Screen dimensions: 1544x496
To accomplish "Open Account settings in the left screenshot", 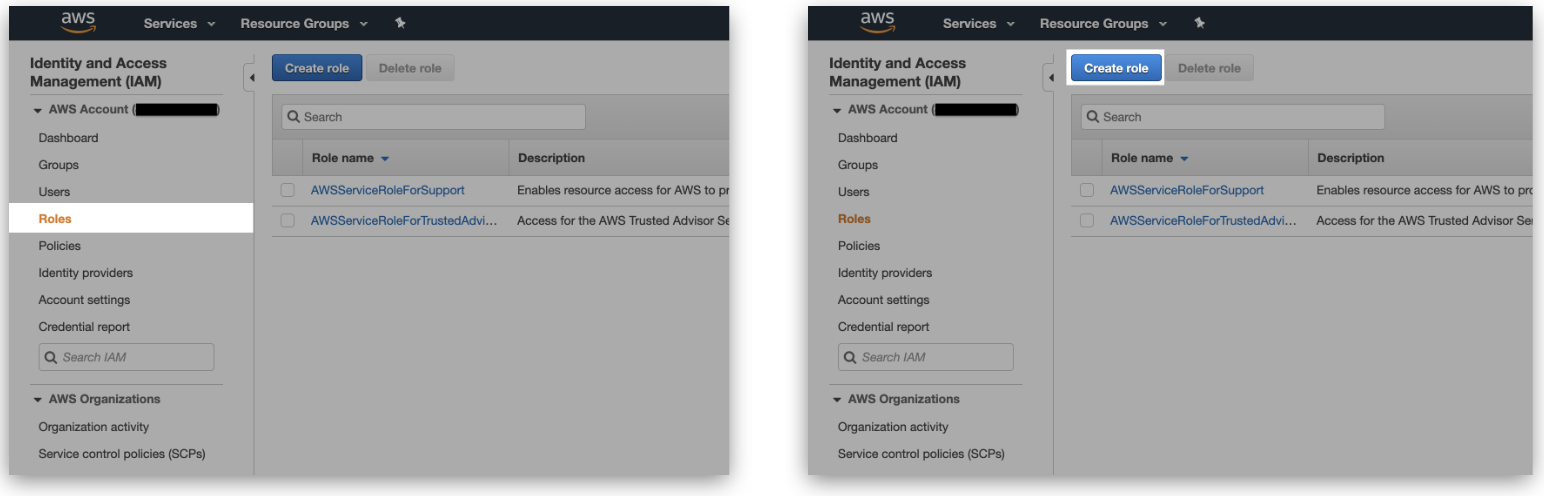I will tap(84, 300).
